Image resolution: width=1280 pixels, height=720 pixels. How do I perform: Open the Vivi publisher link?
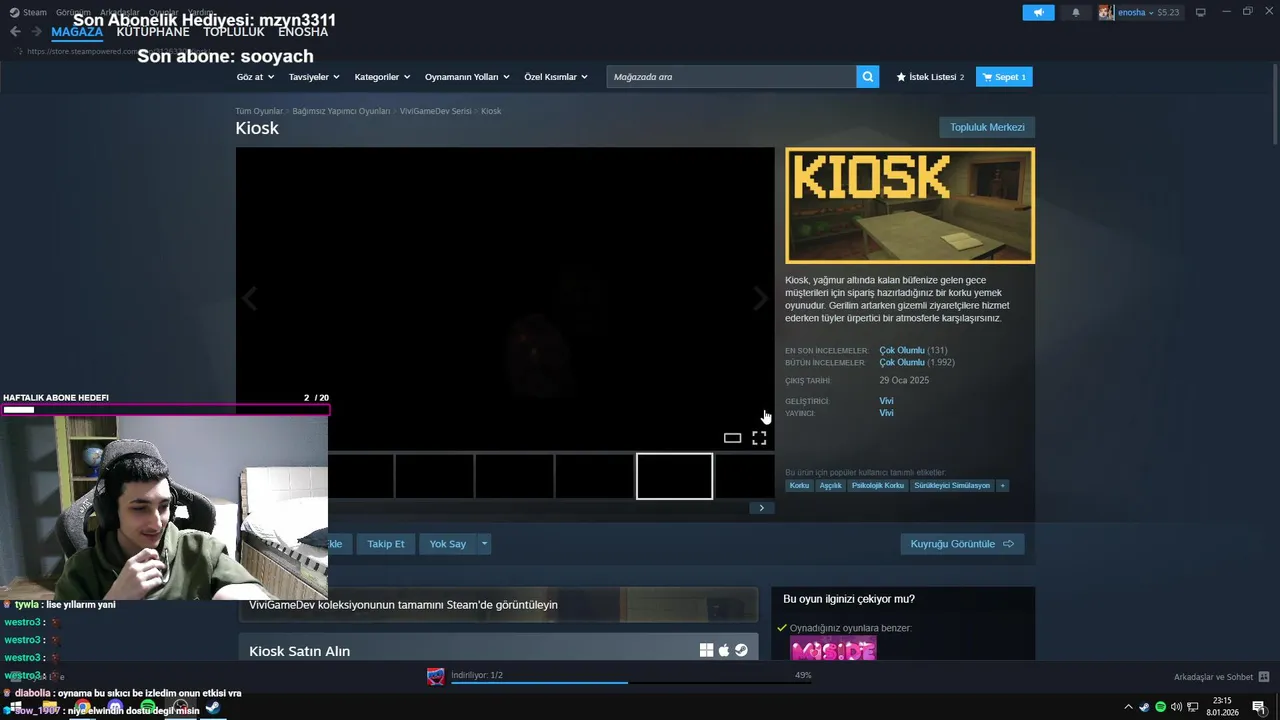(x=886, y=413)
